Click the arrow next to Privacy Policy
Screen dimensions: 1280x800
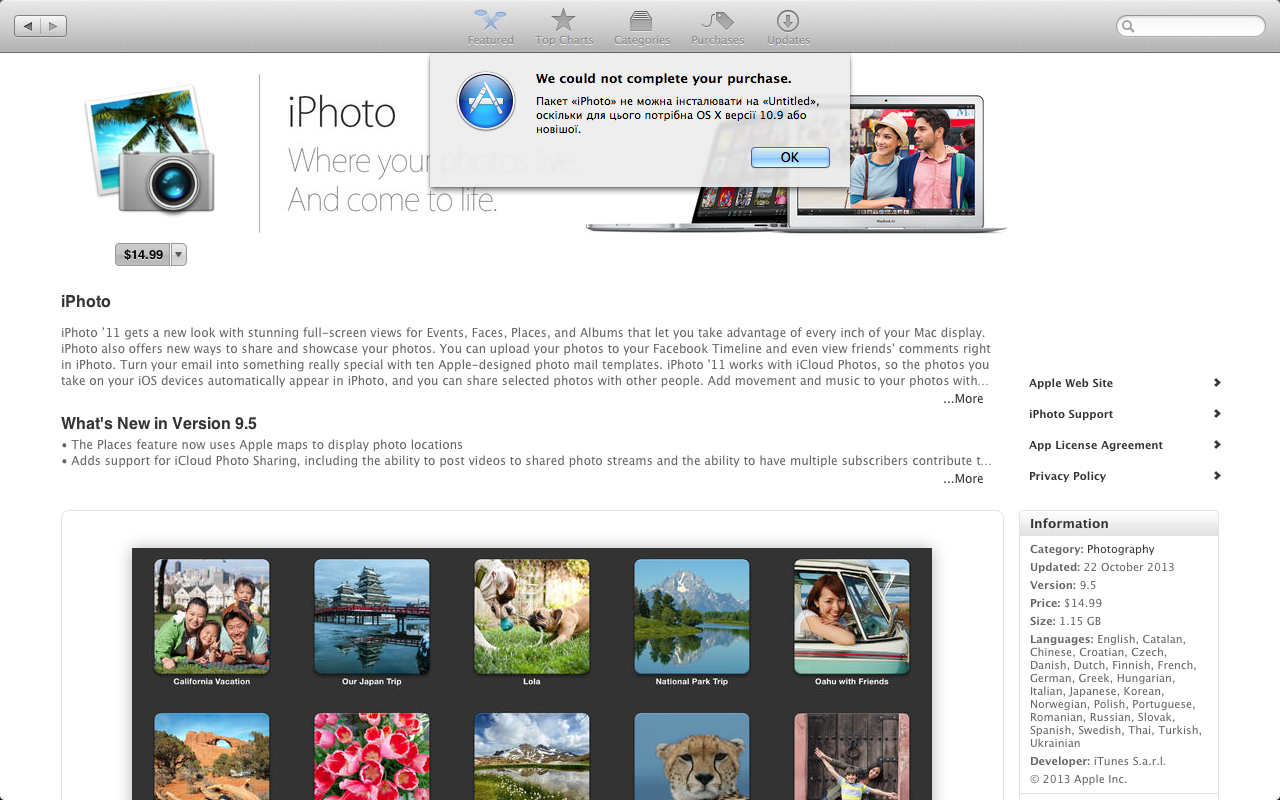point(1217,475)
